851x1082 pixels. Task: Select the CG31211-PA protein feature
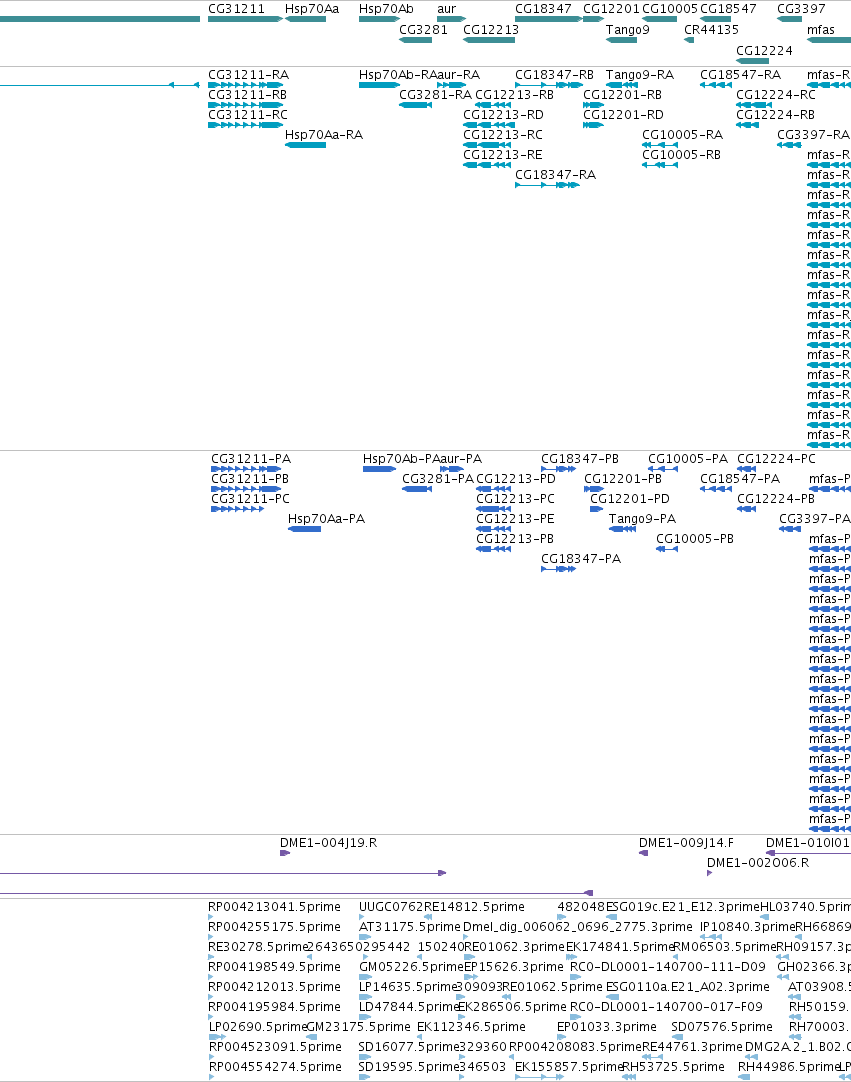tap(246, 469)
